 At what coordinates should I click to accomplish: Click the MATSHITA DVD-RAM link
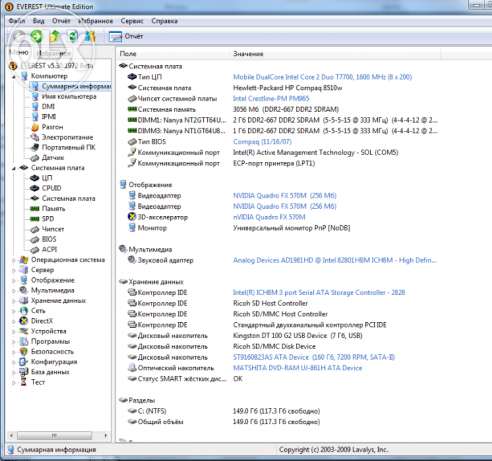click(x=297, y=368)
